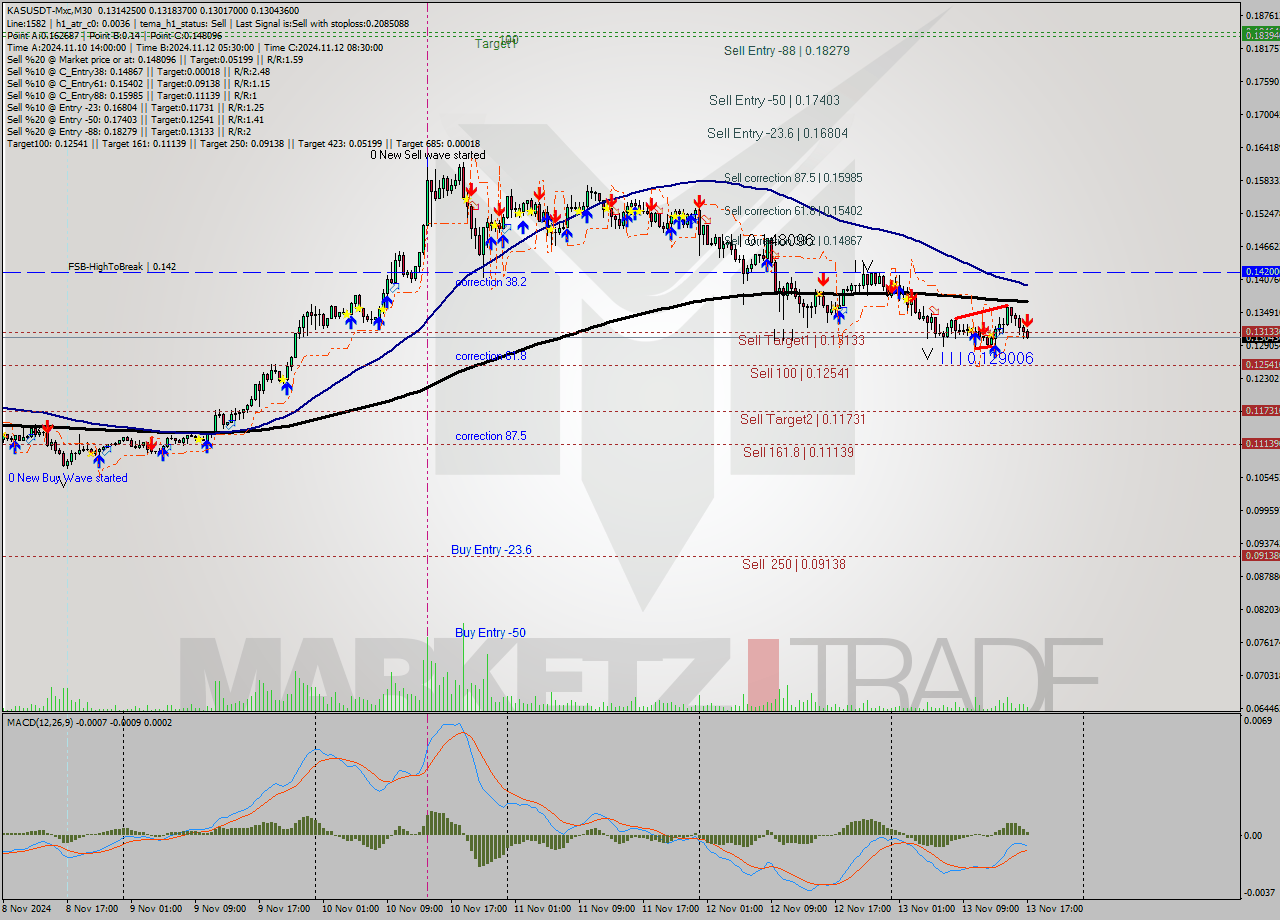Viewport: 1280px width, 920px height.
Task: Click the 'Sell 100 | 0.12541' label
Action: point(799,373)
